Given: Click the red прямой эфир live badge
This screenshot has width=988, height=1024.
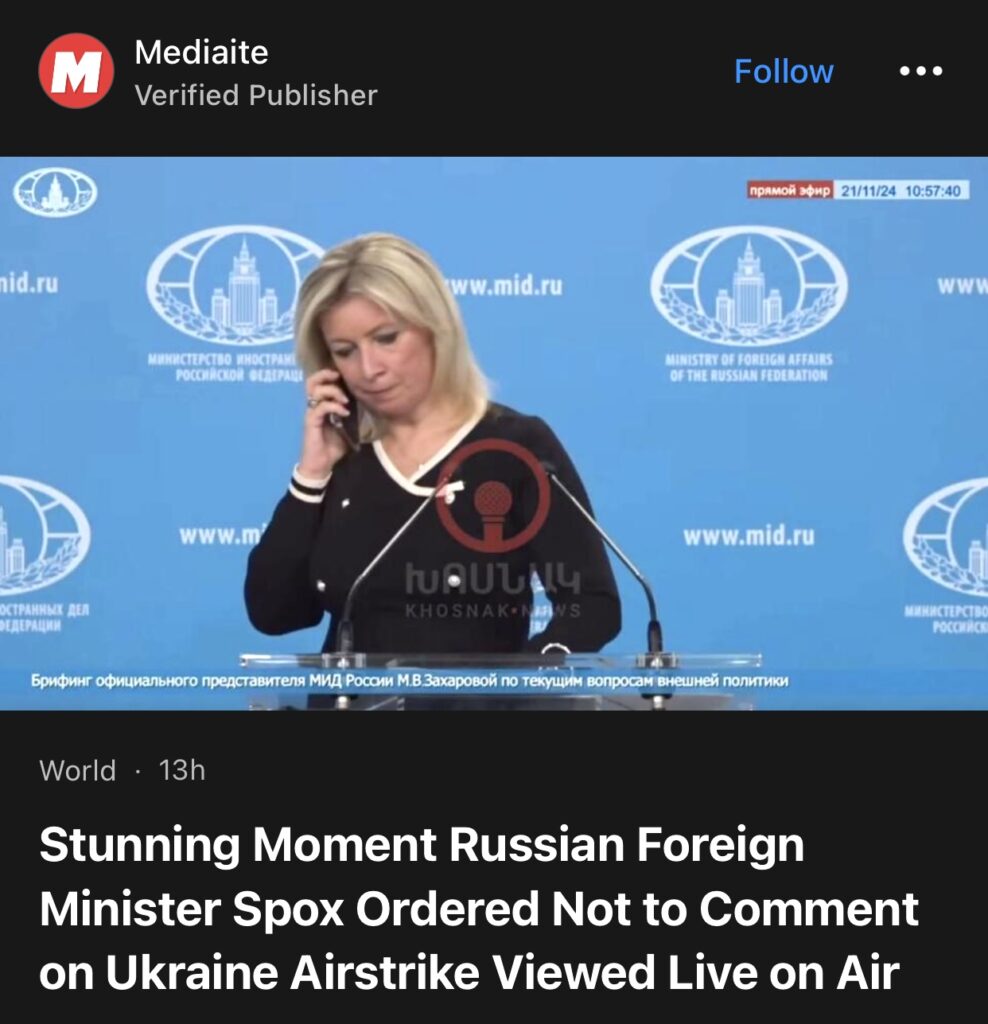Looking at the screenshot, I should click(790, 190).
